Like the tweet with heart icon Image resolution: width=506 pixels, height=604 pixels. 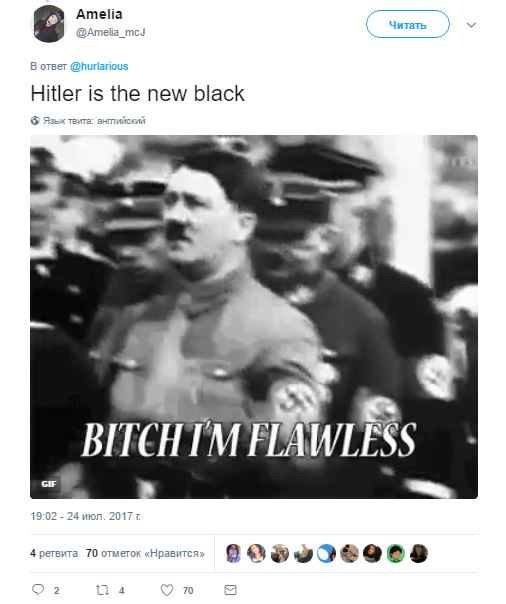tap(167, 590)
